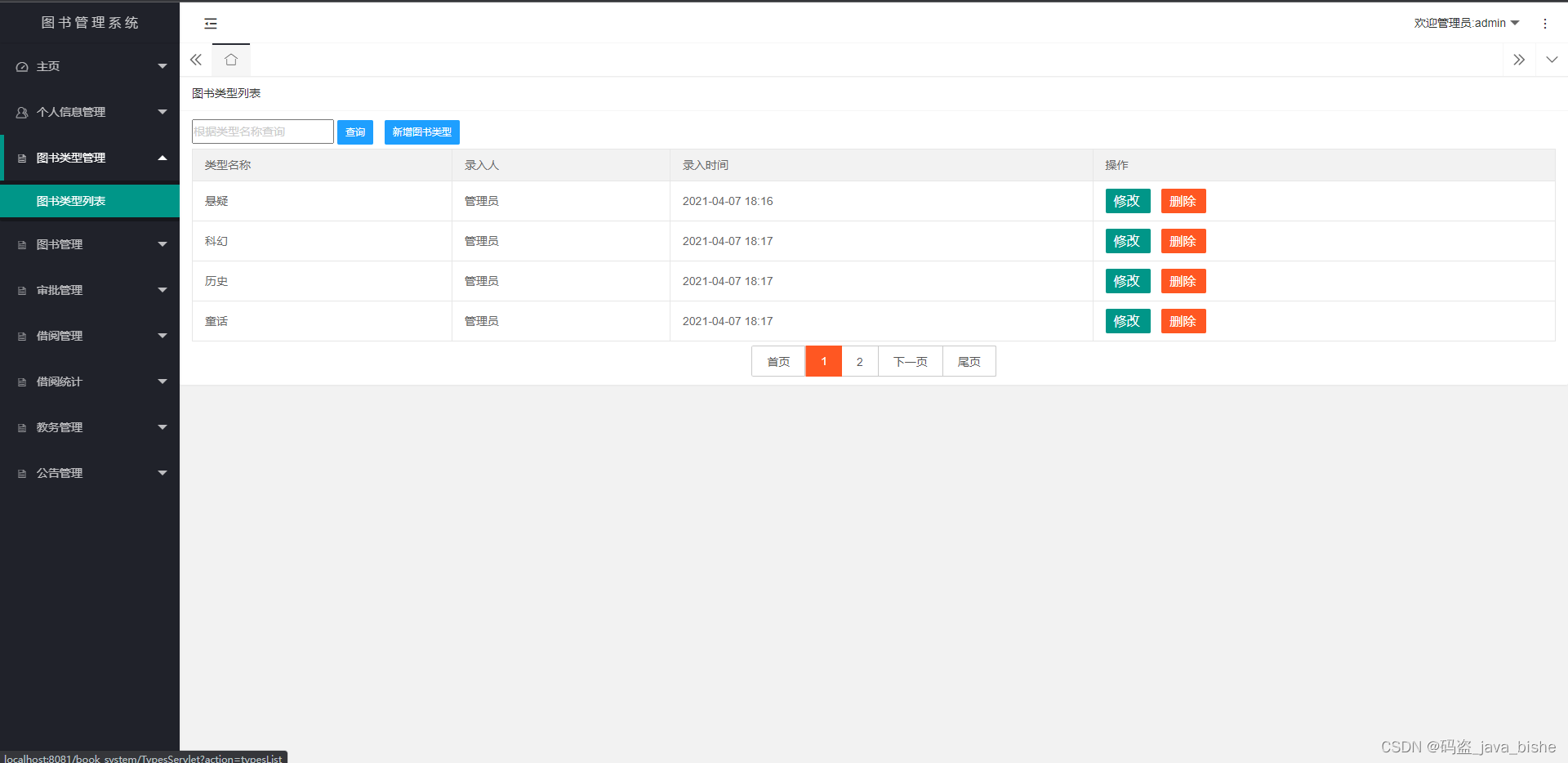Click 删除 for the 悬疑 row
Viewport: 1568px width, 763px height.
coord(1183,201)
